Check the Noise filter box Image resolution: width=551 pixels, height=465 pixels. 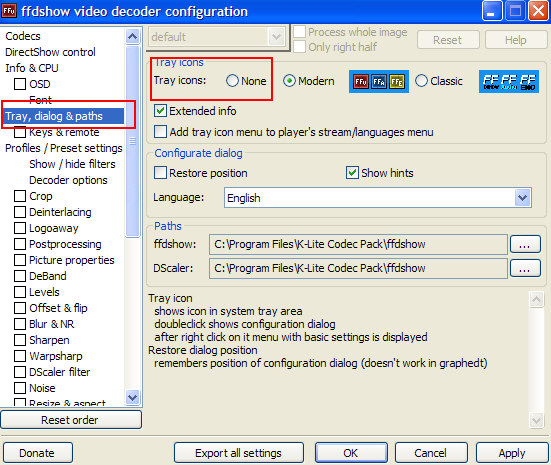[x=20, y=388]
